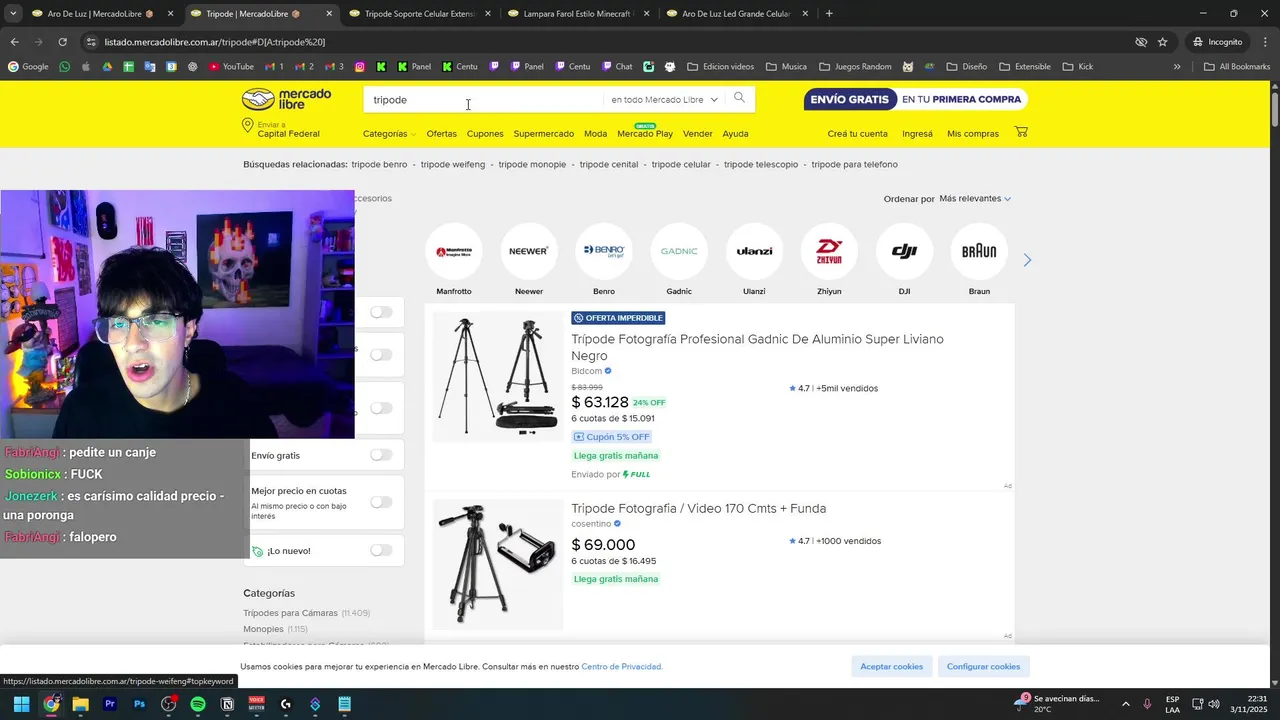This screenshot has width=1280, height=720.
Task: Select the Braun brand logo
Action: pos(979,251)
